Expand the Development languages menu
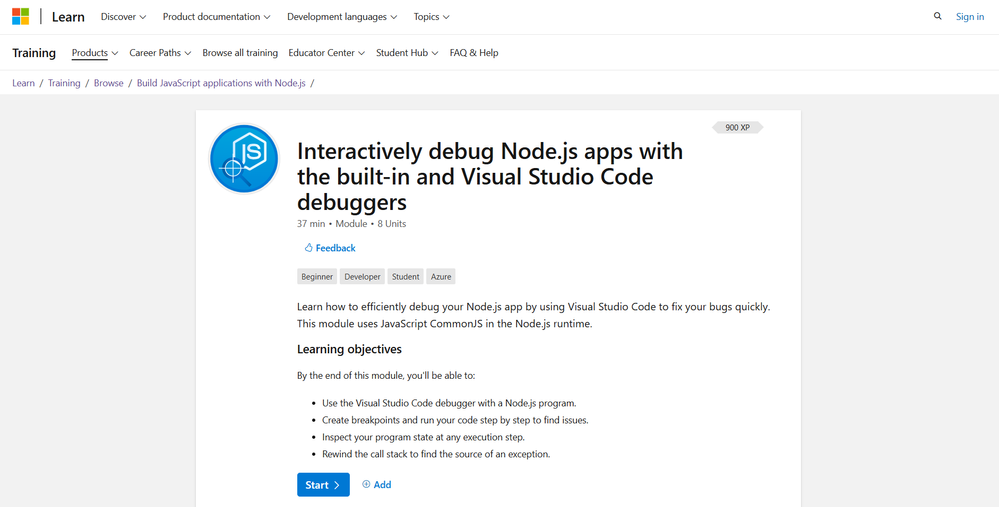 pyautogui.click(x=342, y=17)
